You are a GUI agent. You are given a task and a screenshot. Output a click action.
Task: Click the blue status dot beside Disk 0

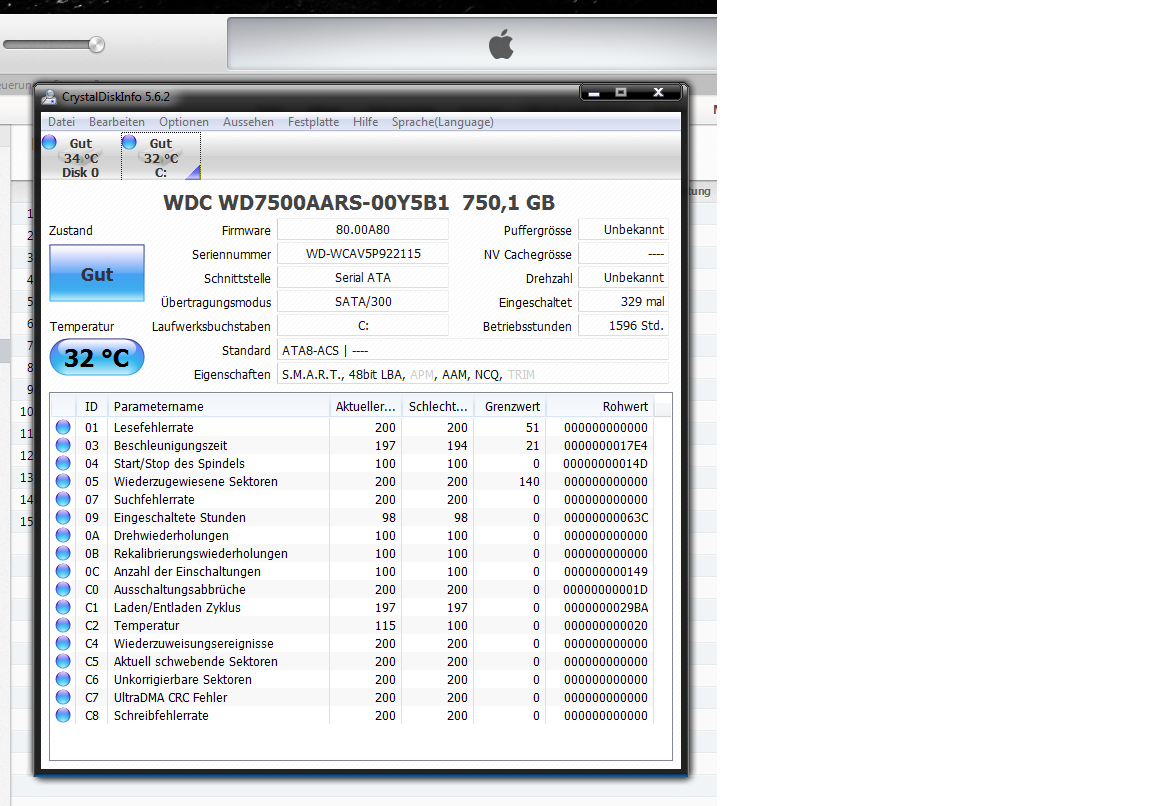[x=49, y=142]
